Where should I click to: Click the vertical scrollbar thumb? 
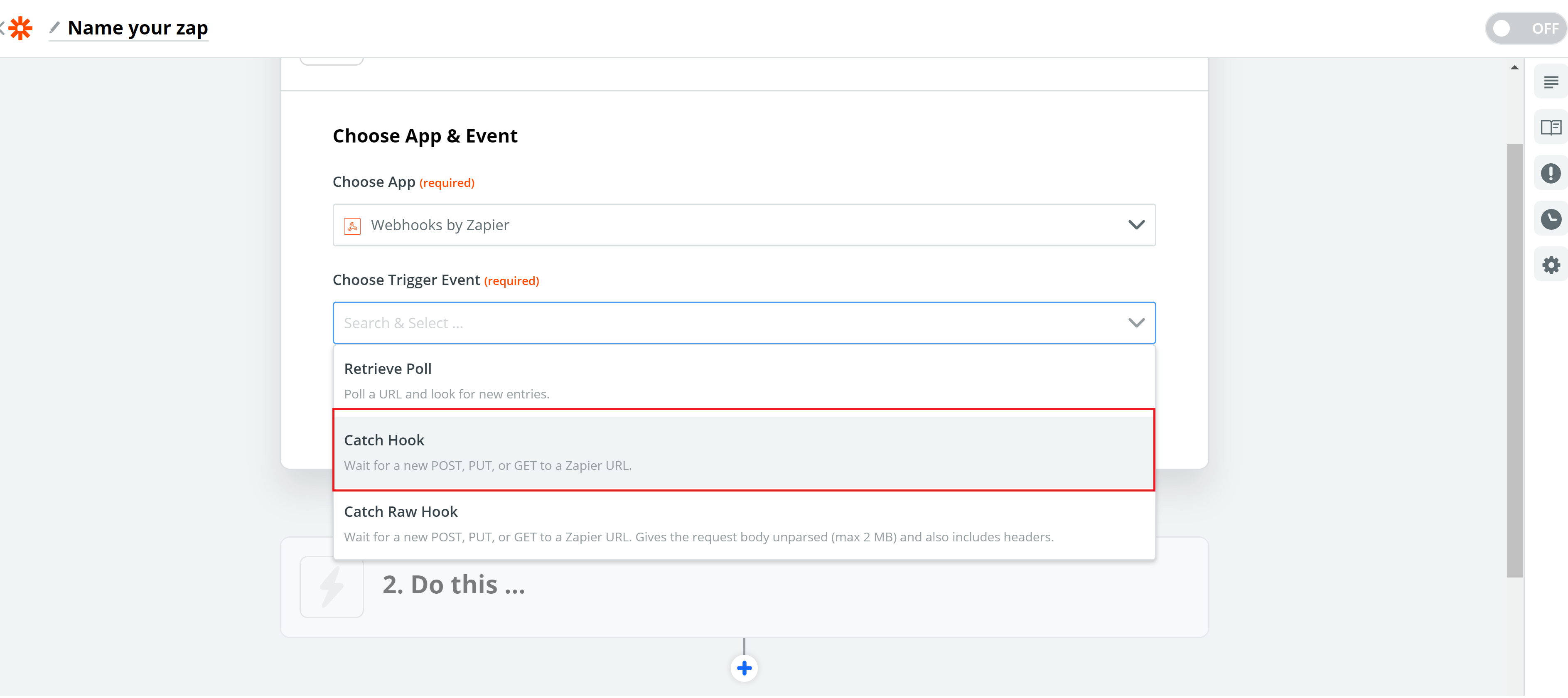(1514, 360)
